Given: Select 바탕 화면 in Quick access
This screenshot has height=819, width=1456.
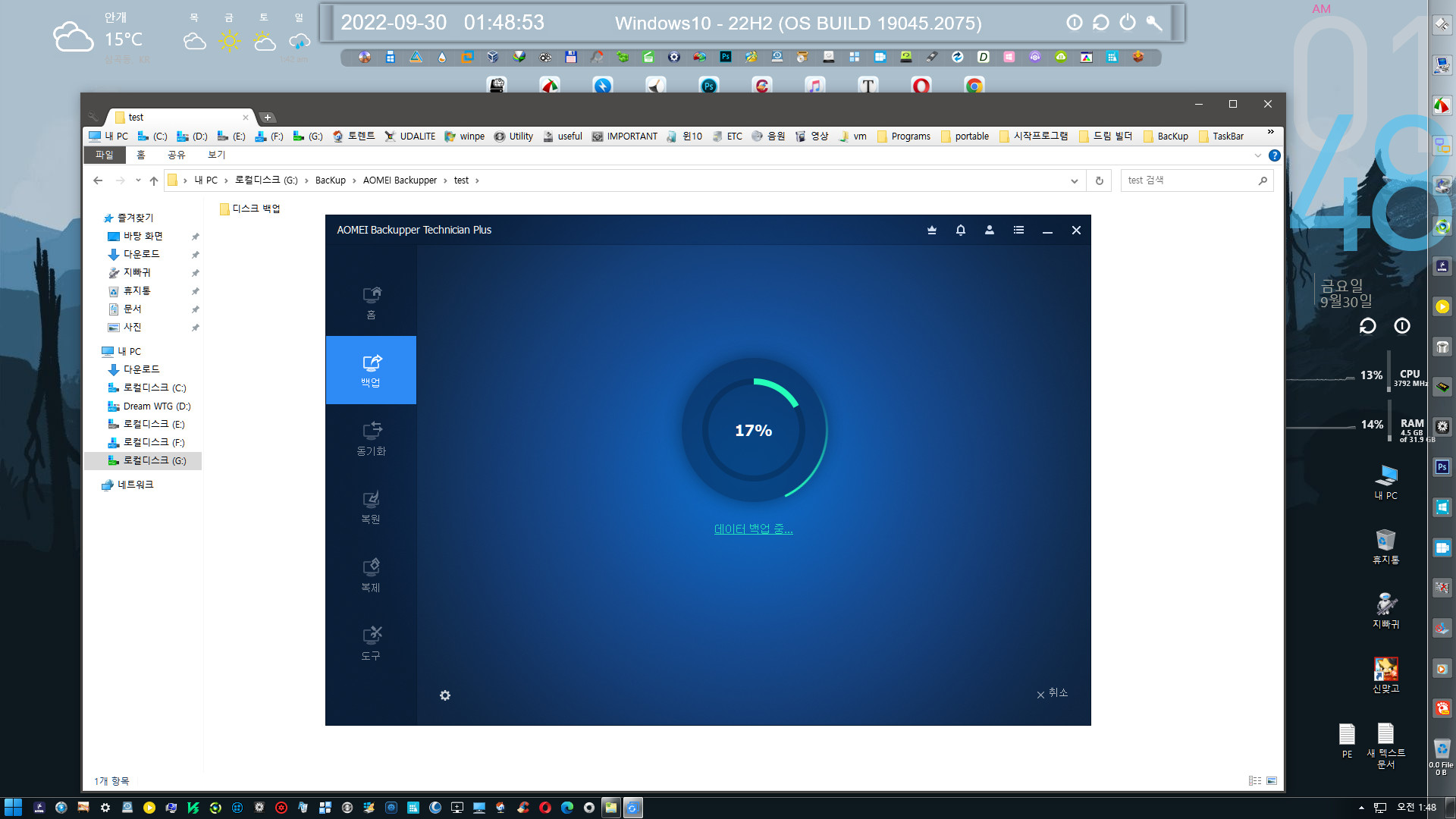Looking at the screenshot, I should pyautogui.click(x=143, y=236).
